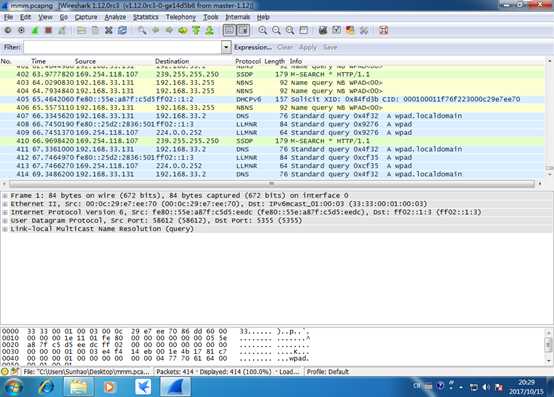This screenshot has height=397, width=554.
Task: Click the packet list horizontal scrollbar
Action: [271, 184]
